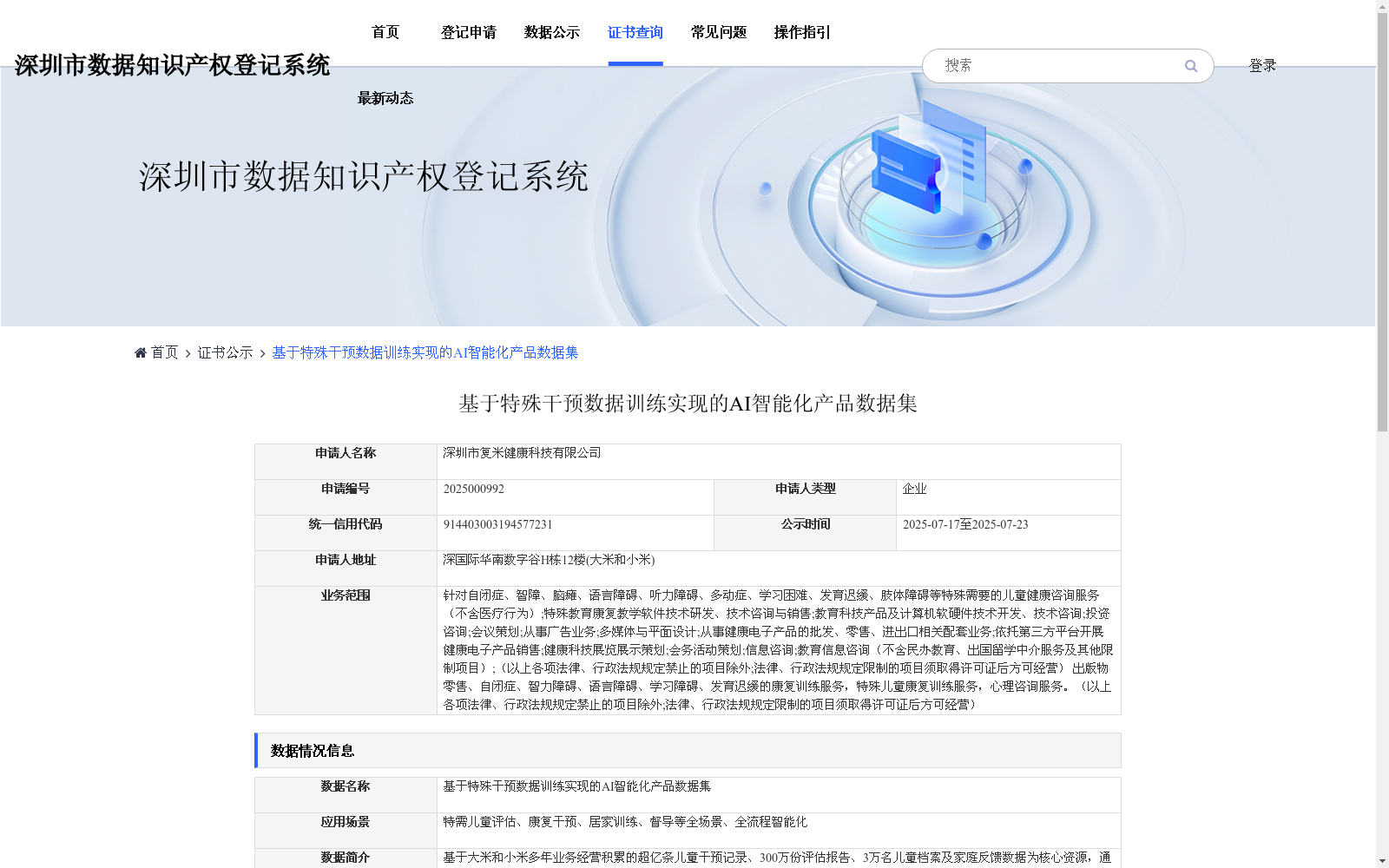Click the scrollbar down arrow
The image size is (1389, 868).
point(1382,861)
